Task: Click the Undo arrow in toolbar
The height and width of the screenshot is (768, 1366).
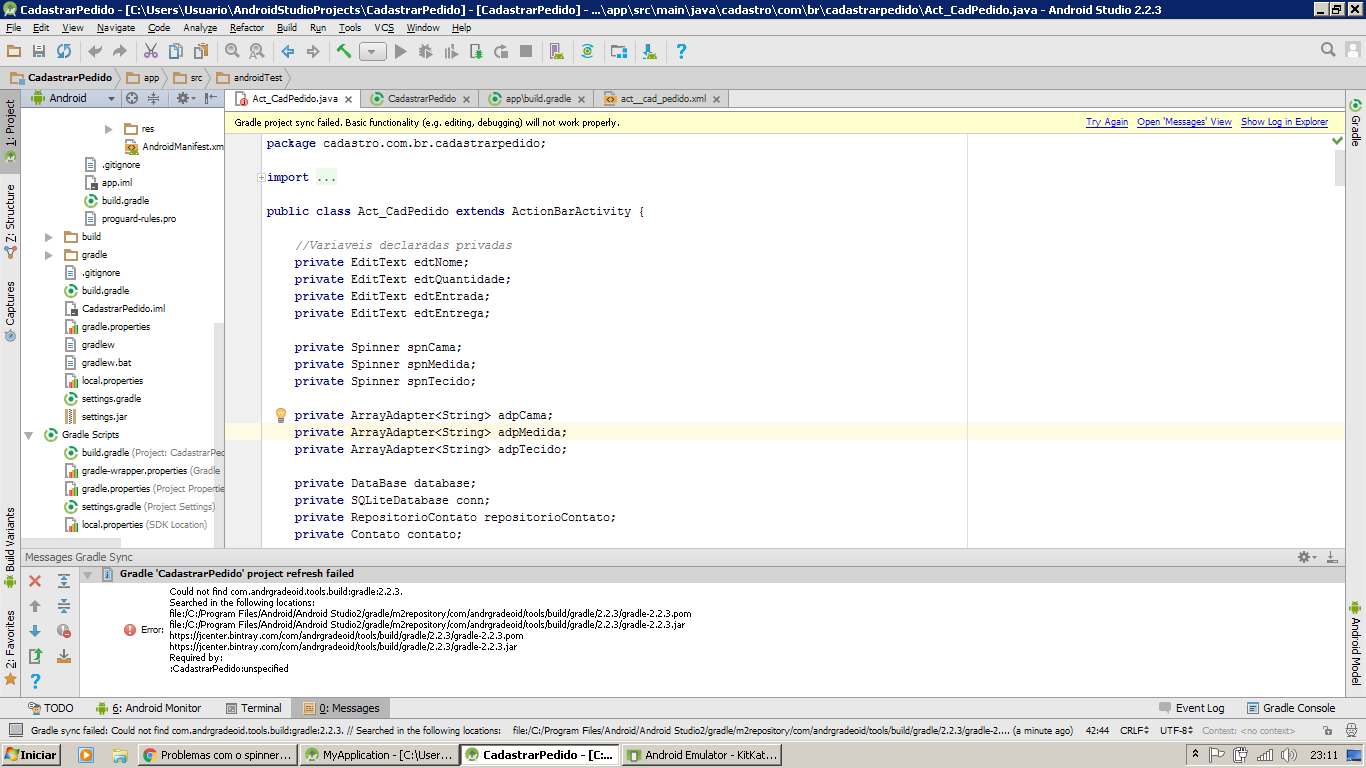Action: tap(95, 51)
